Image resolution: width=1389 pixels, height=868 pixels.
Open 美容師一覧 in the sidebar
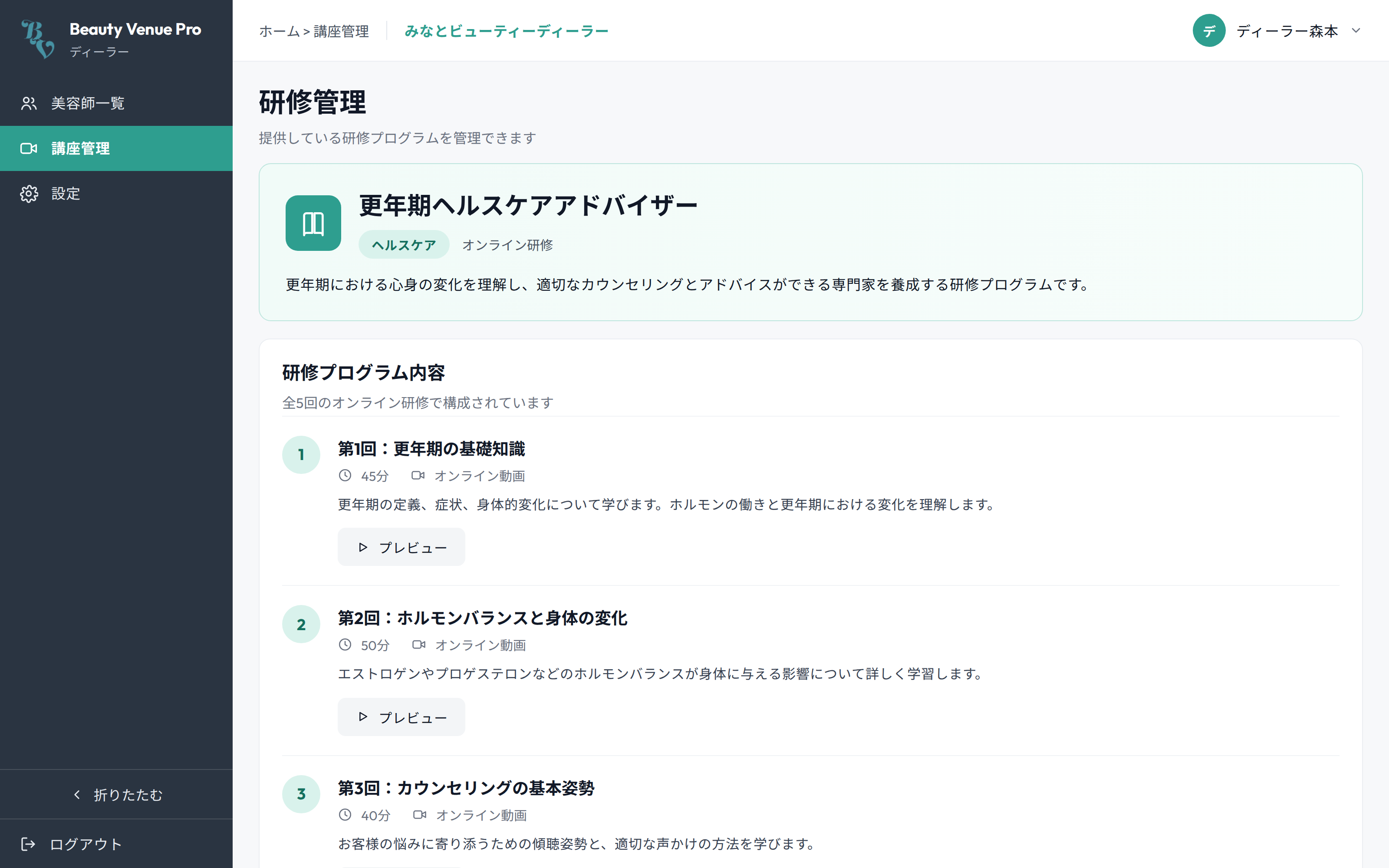click(x=116, y=103)
